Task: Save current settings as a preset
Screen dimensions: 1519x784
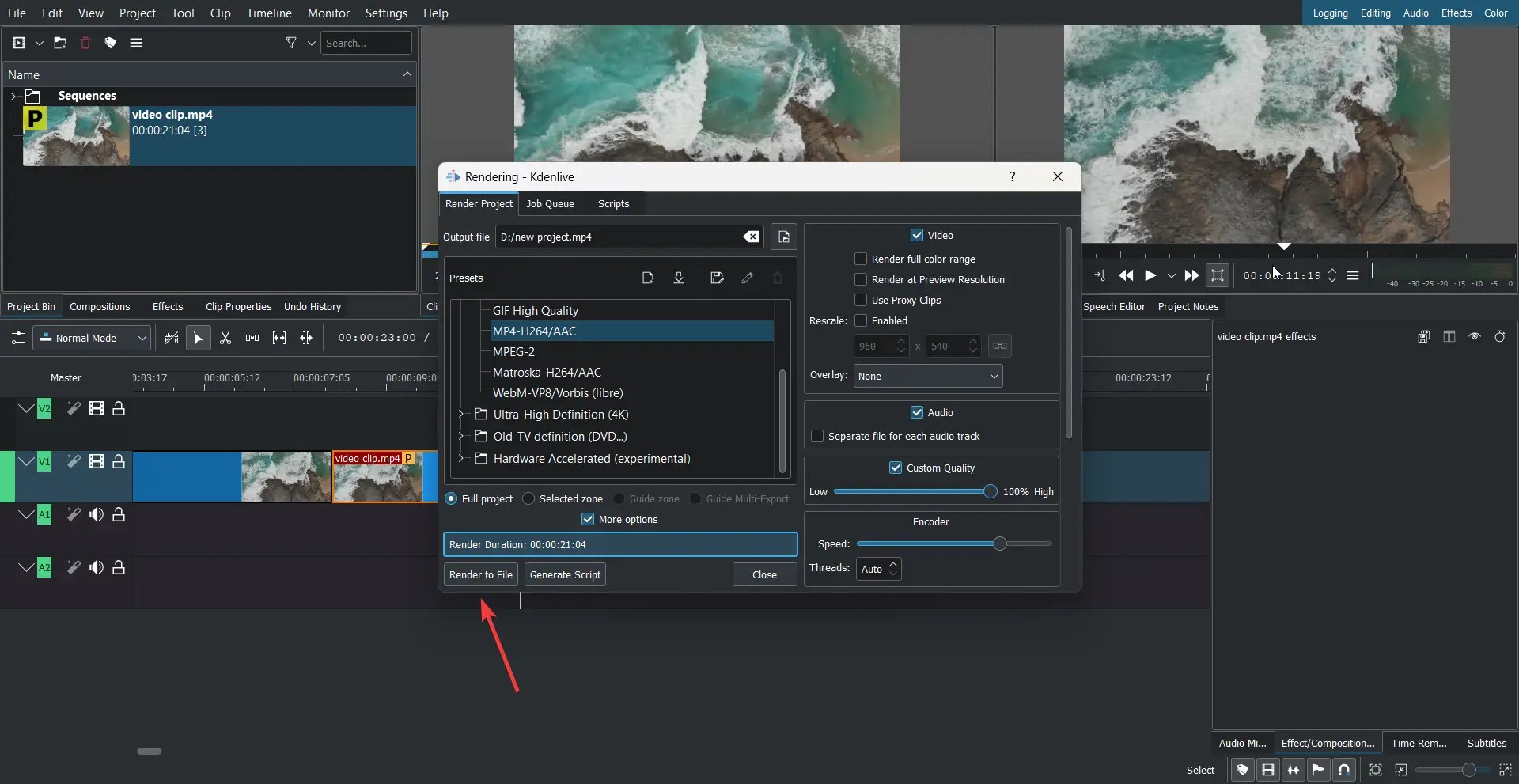Action: 716,278
